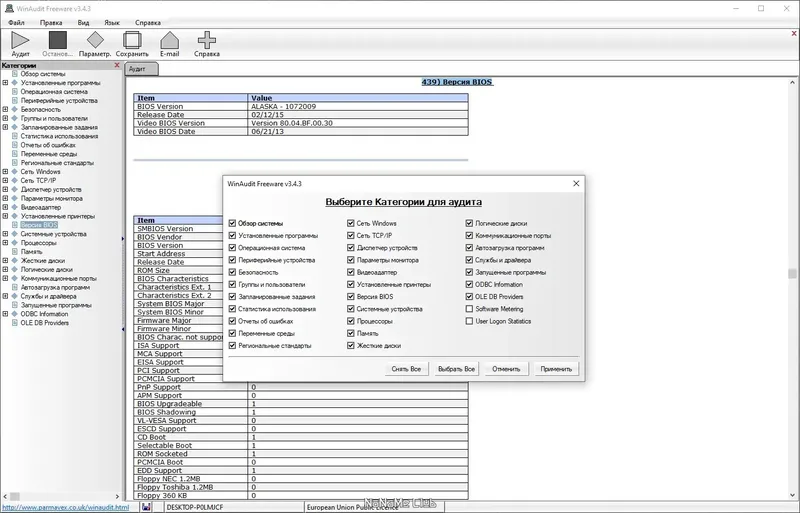Expand Жесткие диски tree node
Screen dimensions: 800x513
click(x=5, y=260)
